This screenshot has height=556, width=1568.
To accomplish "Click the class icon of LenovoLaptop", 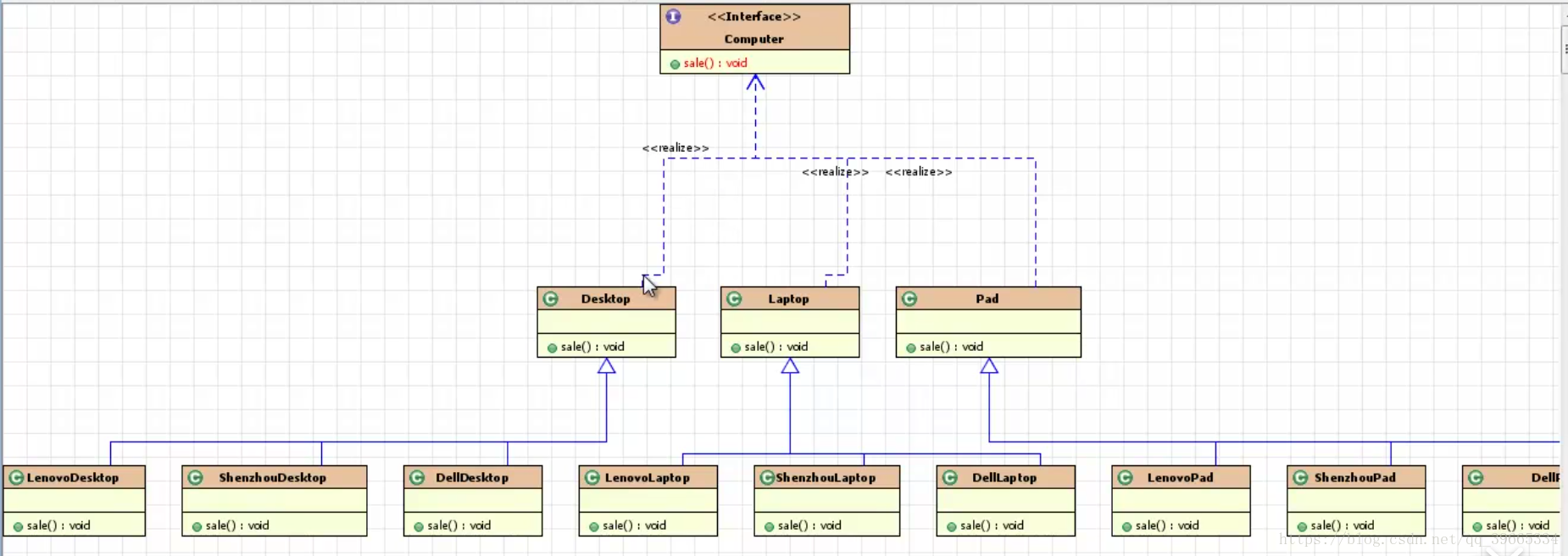I will [x=592, y=477].
